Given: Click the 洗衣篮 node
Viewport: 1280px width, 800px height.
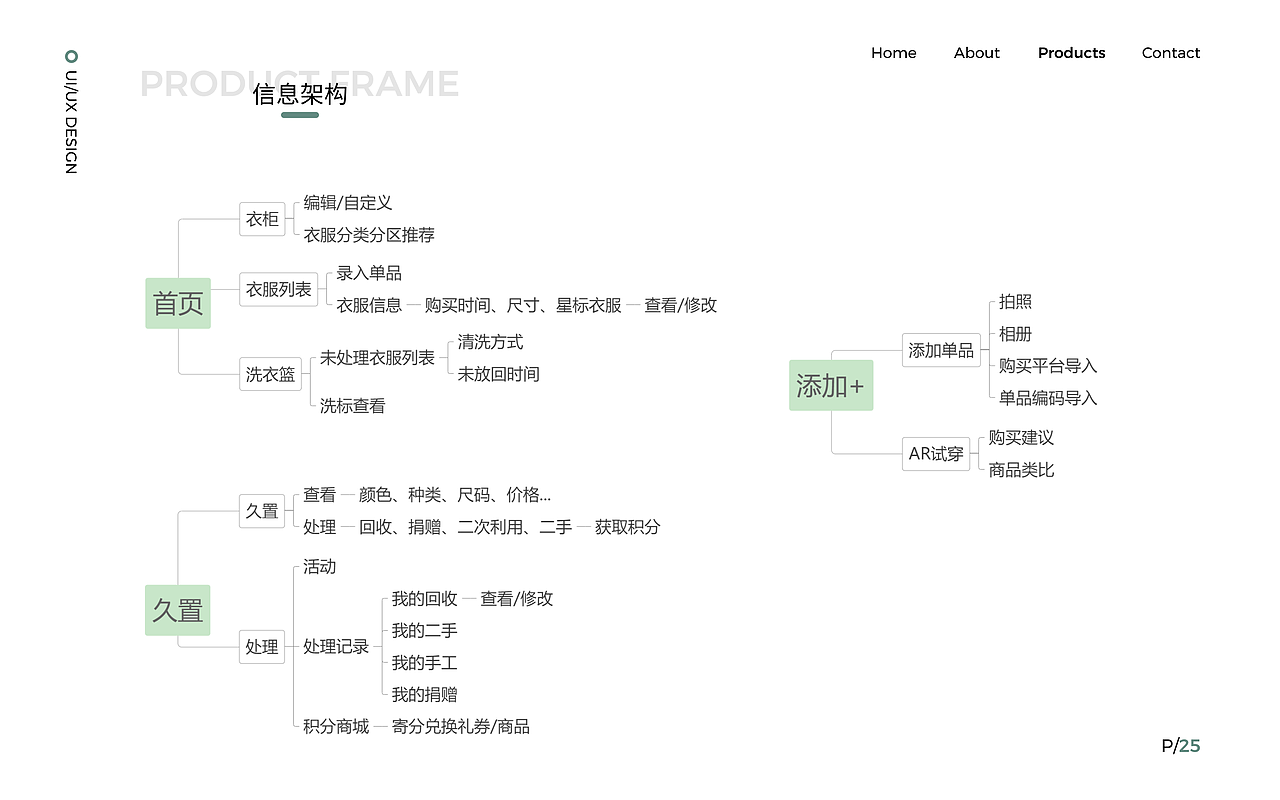Looking at the screenshot, I should [270, 373].
